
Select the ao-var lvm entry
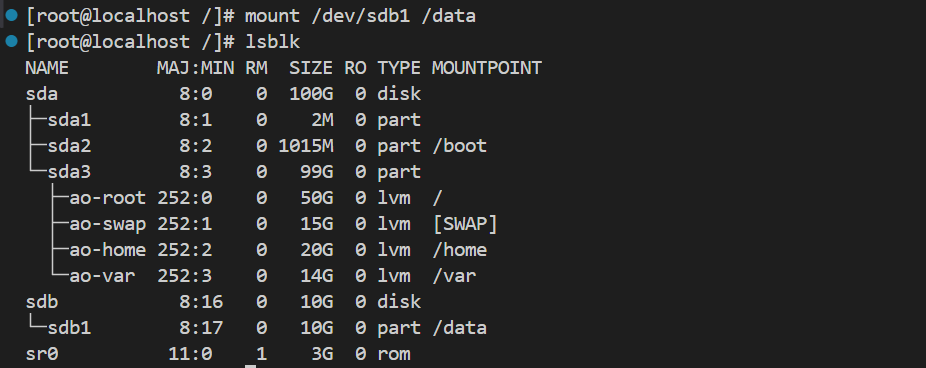click(x=102, y=276)
